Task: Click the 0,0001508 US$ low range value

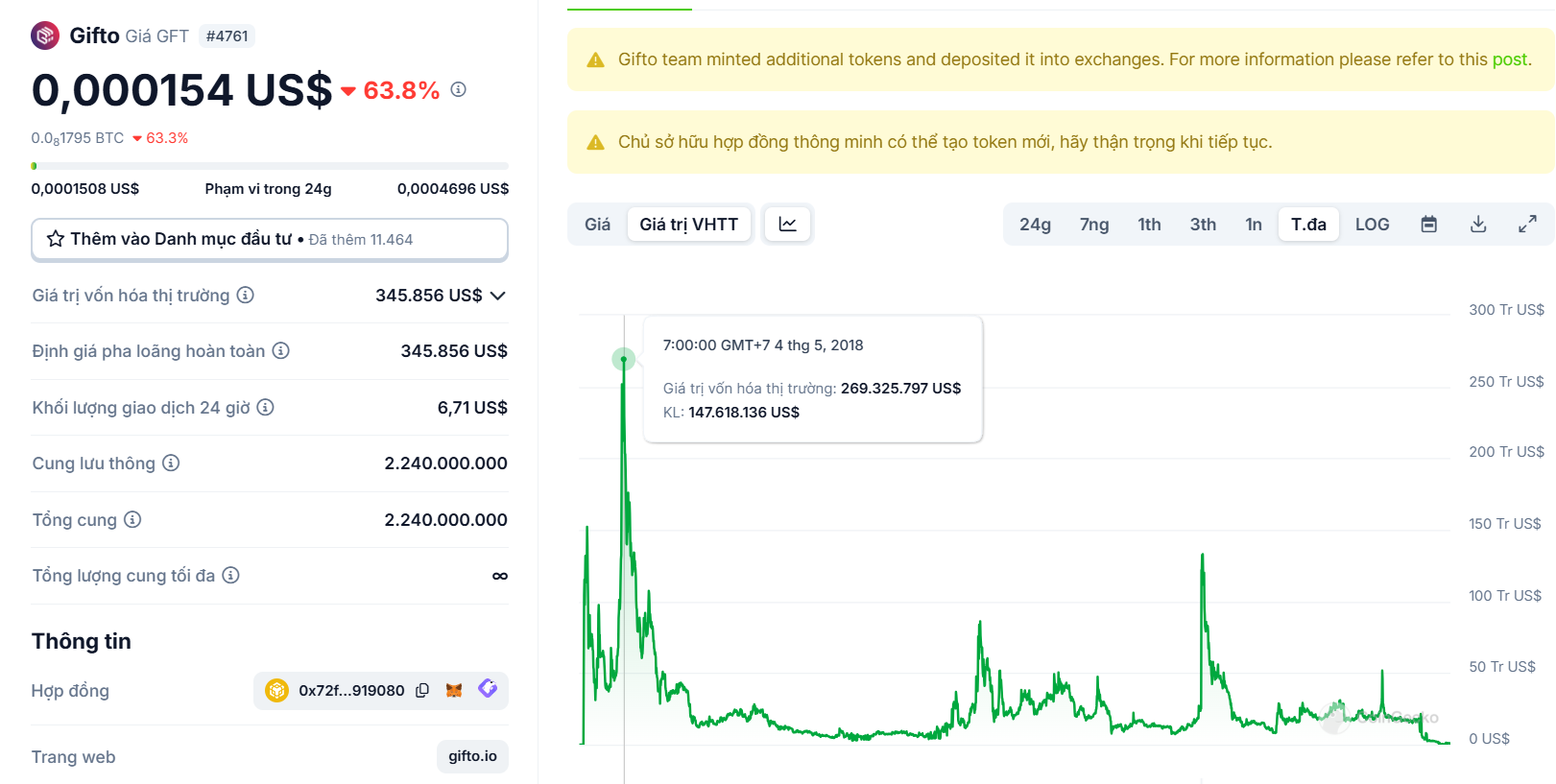Action: (x=85, y=188)
